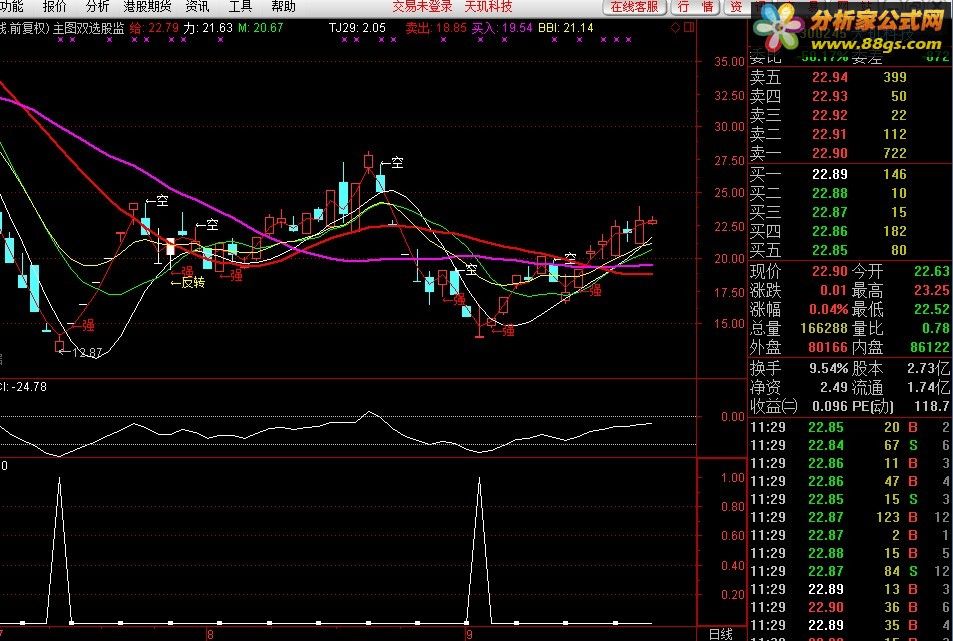Click the month 8 marker on time axis

click(210, 635)
